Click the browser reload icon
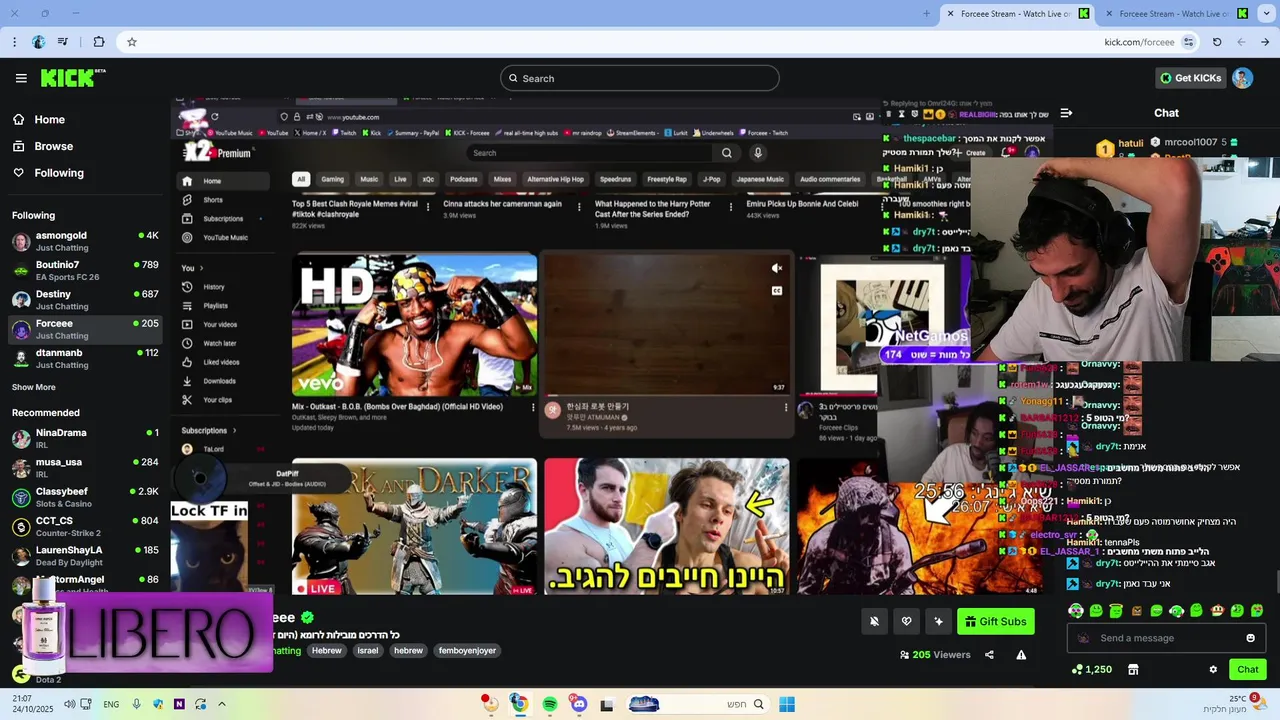The height and width of the screenshot is (720, 1280). (1217, 42)
